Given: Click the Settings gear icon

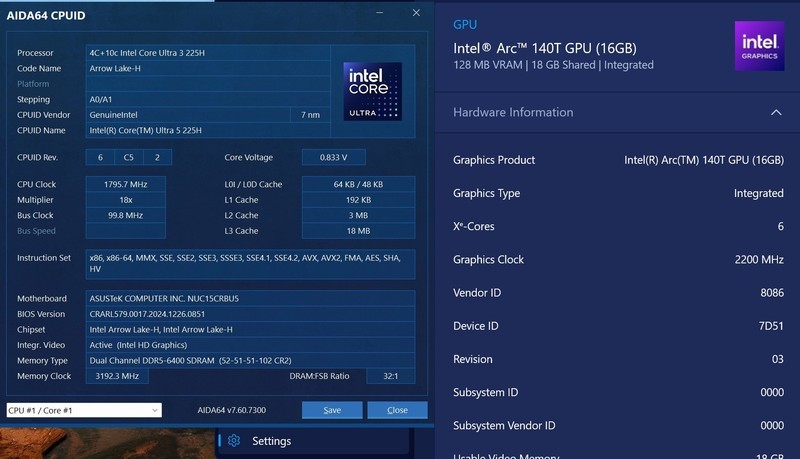Looking at the screenshot, I should coord(234,441).
